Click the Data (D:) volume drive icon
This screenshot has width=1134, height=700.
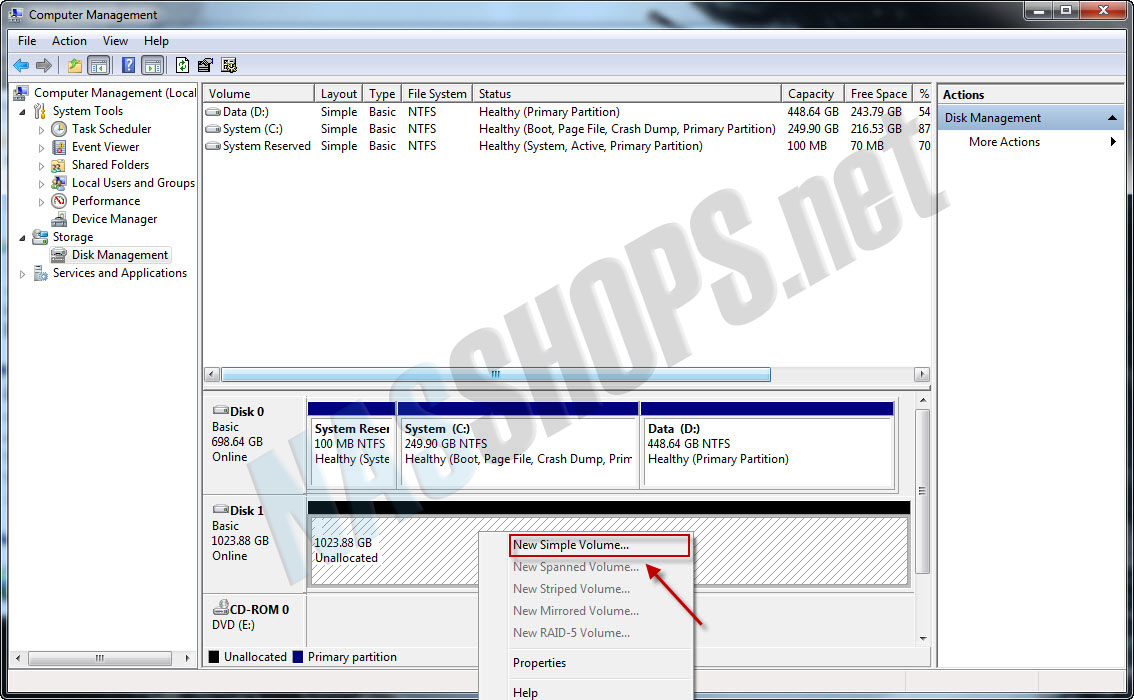(x=213, y=112)
